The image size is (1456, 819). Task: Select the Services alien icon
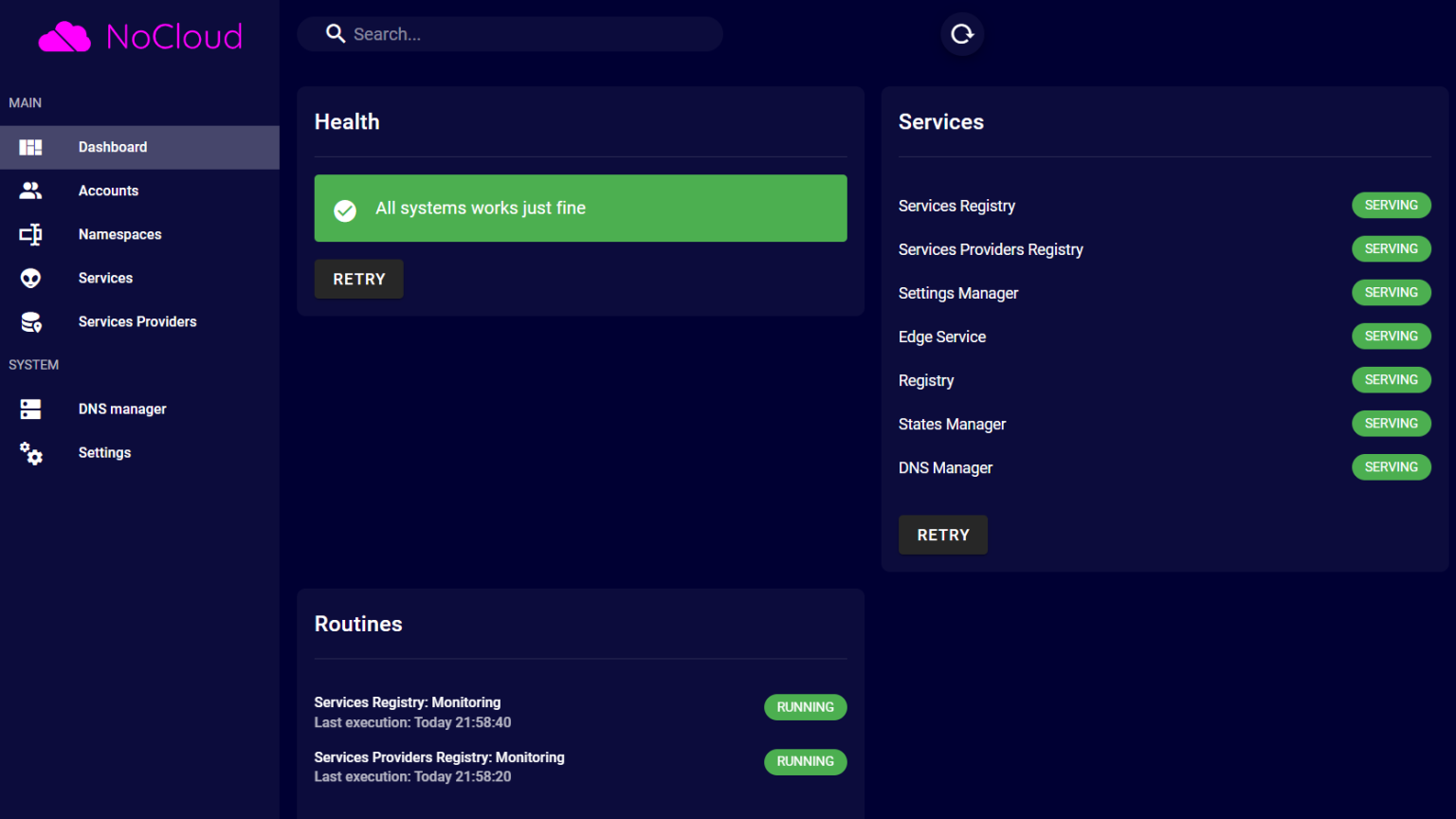pyautogui.click(x=30, y=278)
